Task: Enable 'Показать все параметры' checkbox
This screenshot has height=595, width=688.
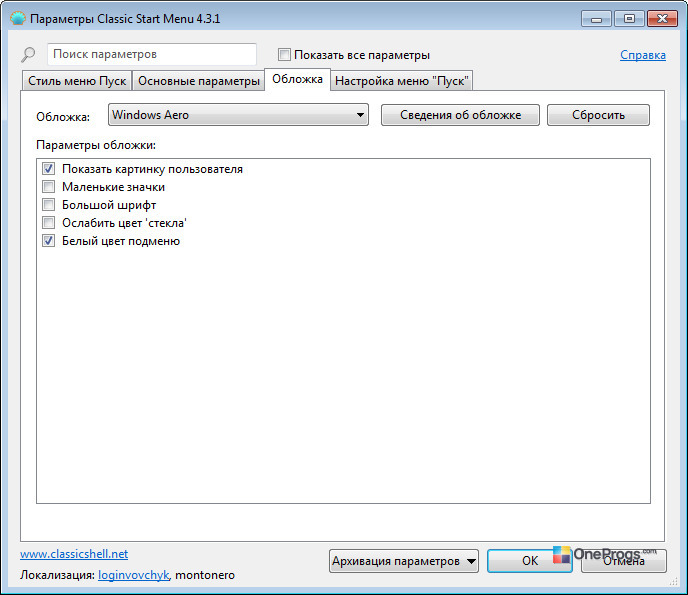Action: tap(284, 55)
